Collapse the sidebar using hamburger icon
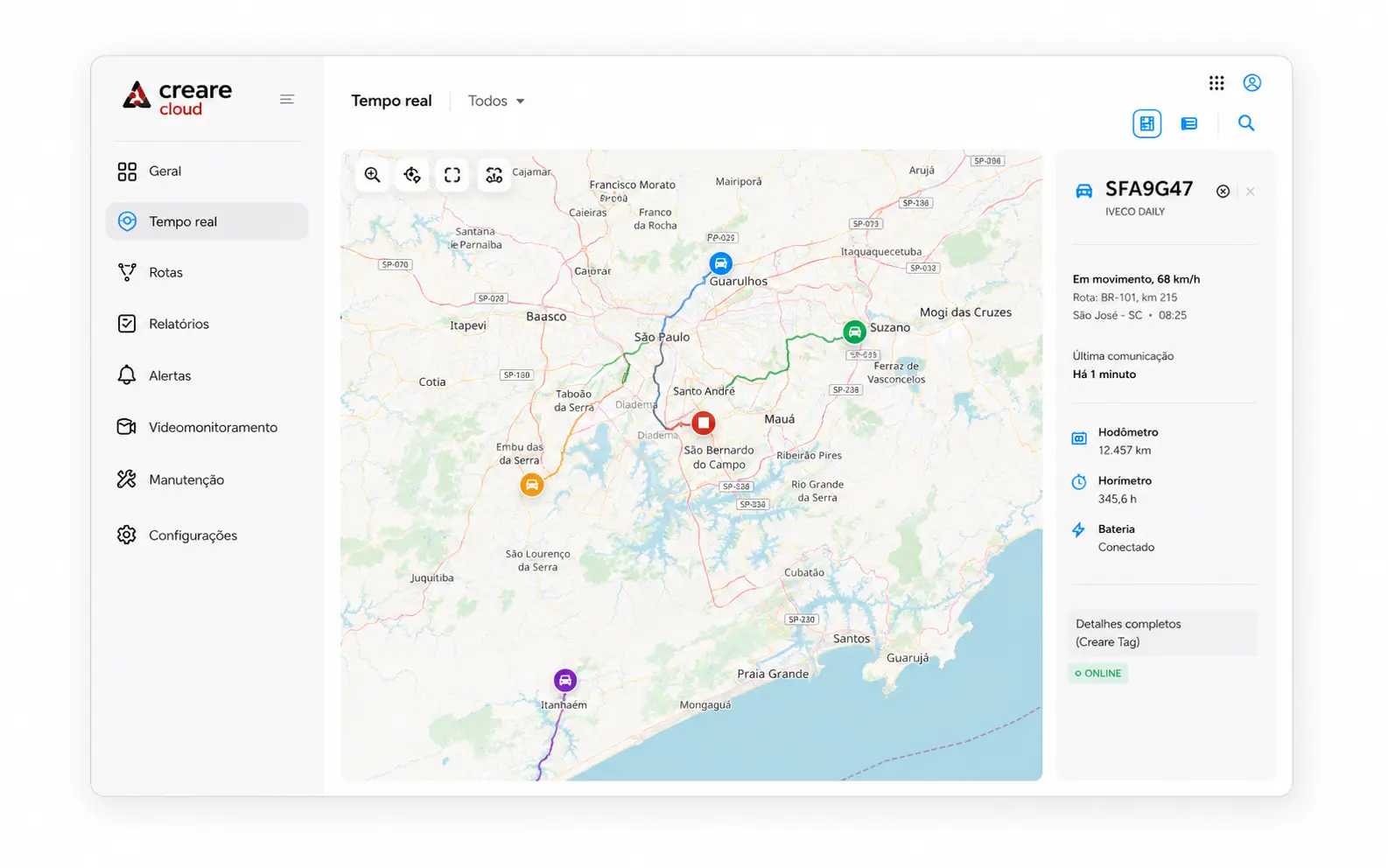 point(286,99)
